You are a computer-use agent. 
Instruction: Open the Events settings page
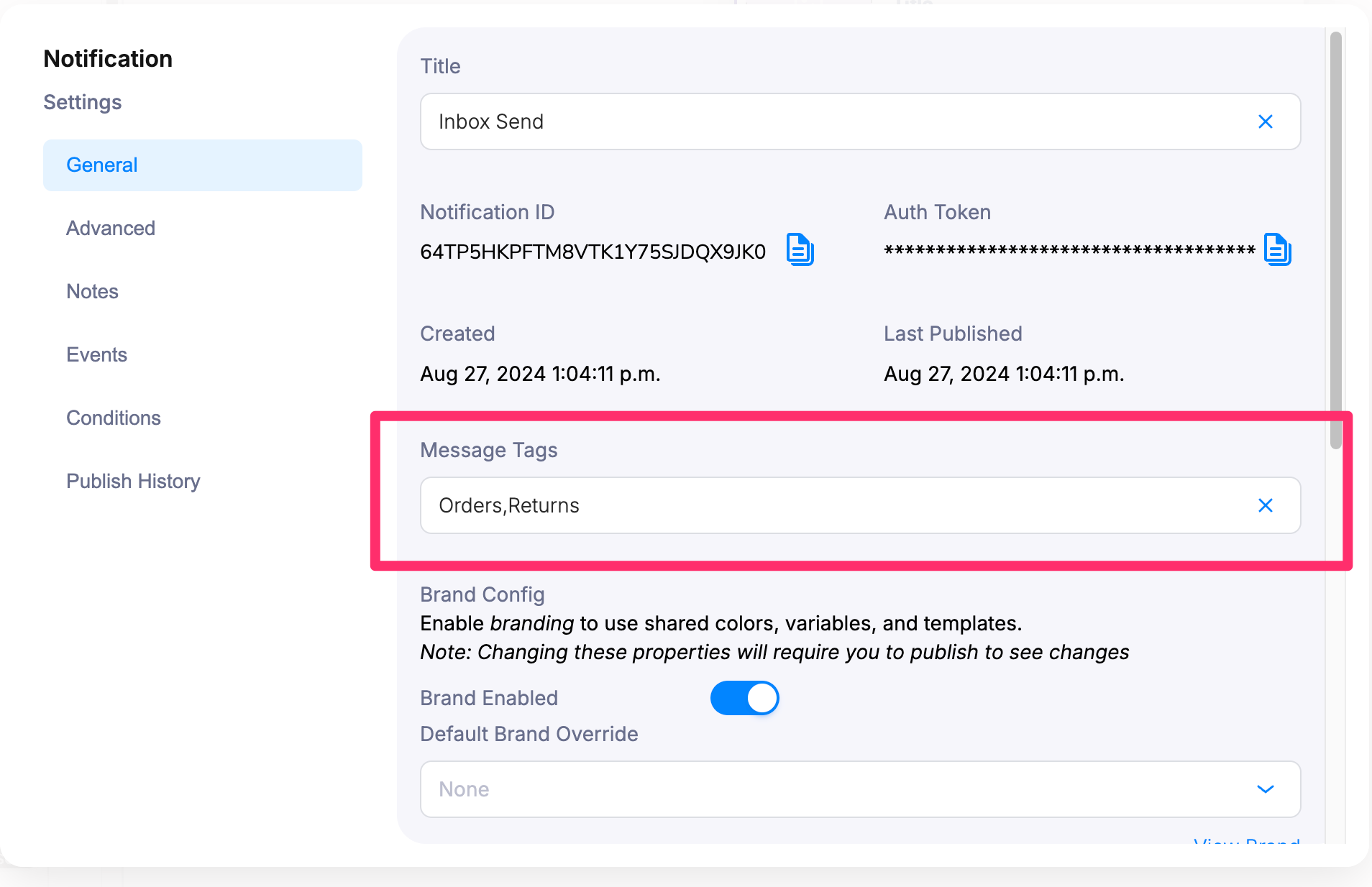96,354
